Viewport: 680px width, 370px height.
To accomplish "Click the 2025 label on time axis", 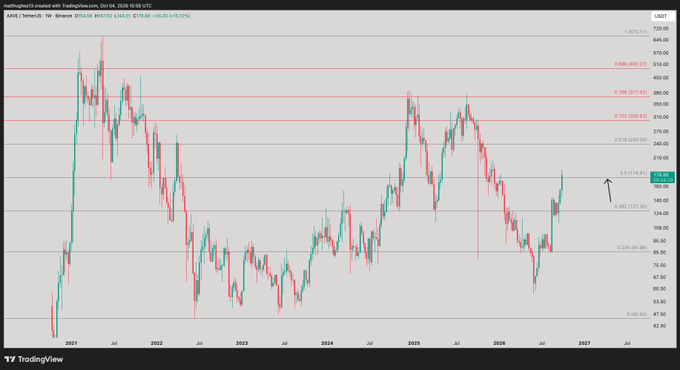I will pyautogui.click(x=414, y=343).
